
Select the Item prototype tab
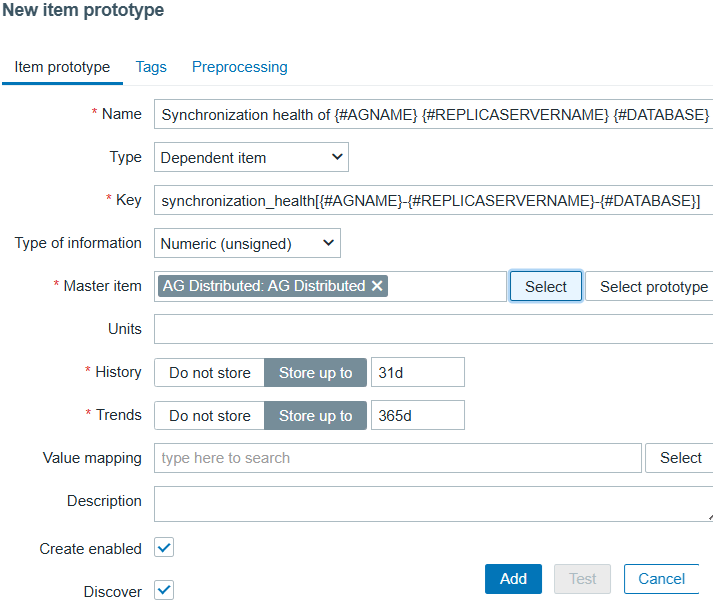click(62, 67)
